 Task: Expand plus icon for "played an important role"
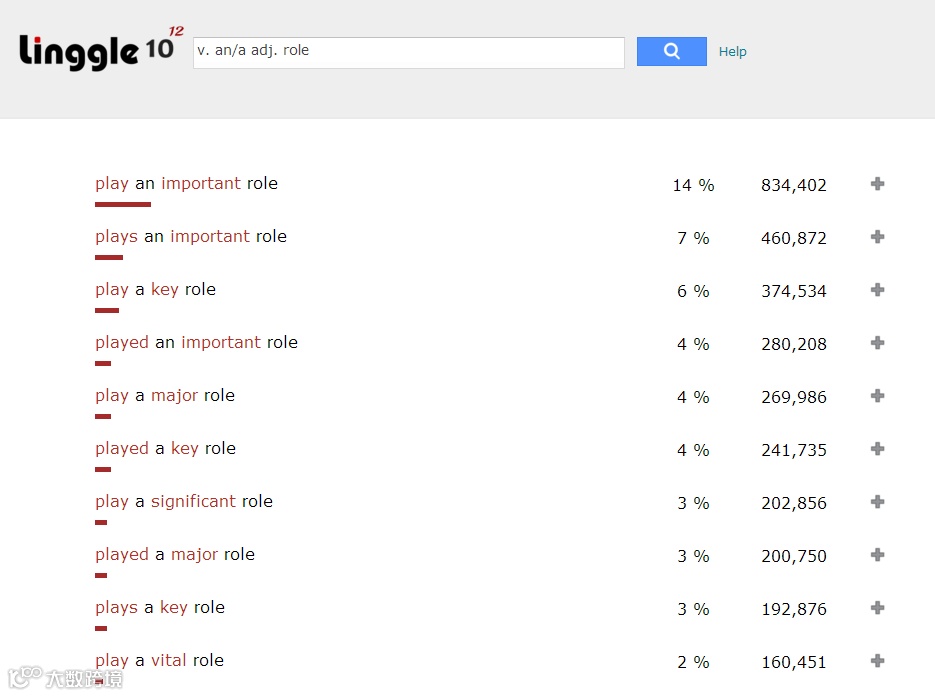[x=877, y=343]
